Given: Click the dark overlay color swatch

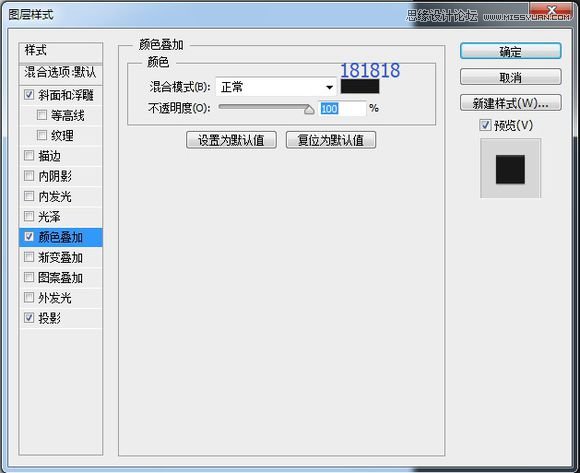Looking at the screenshot, I should pyautogui.click(x=360, y=86).
